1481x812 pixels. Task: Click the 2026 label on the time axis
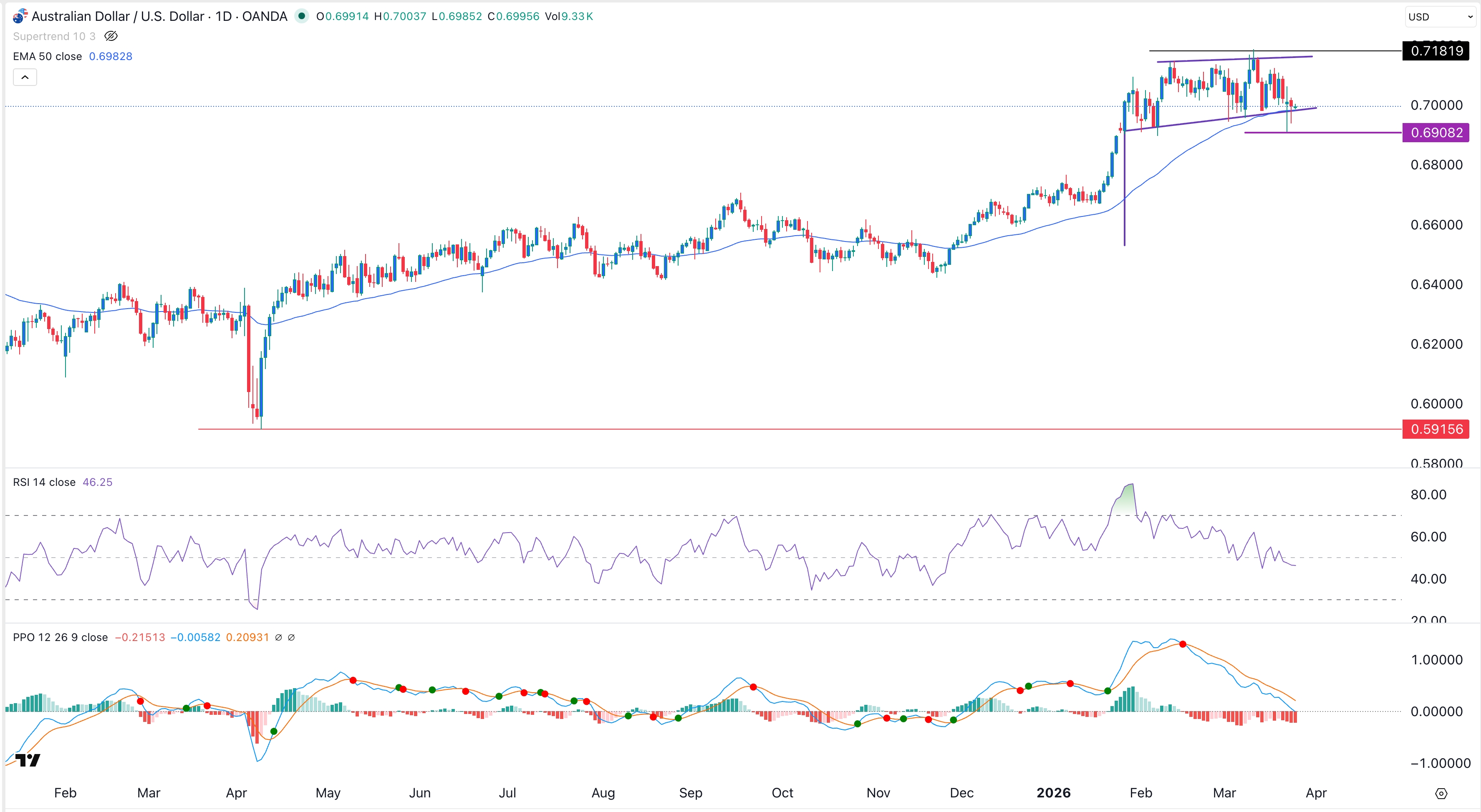click(1054, 793)
